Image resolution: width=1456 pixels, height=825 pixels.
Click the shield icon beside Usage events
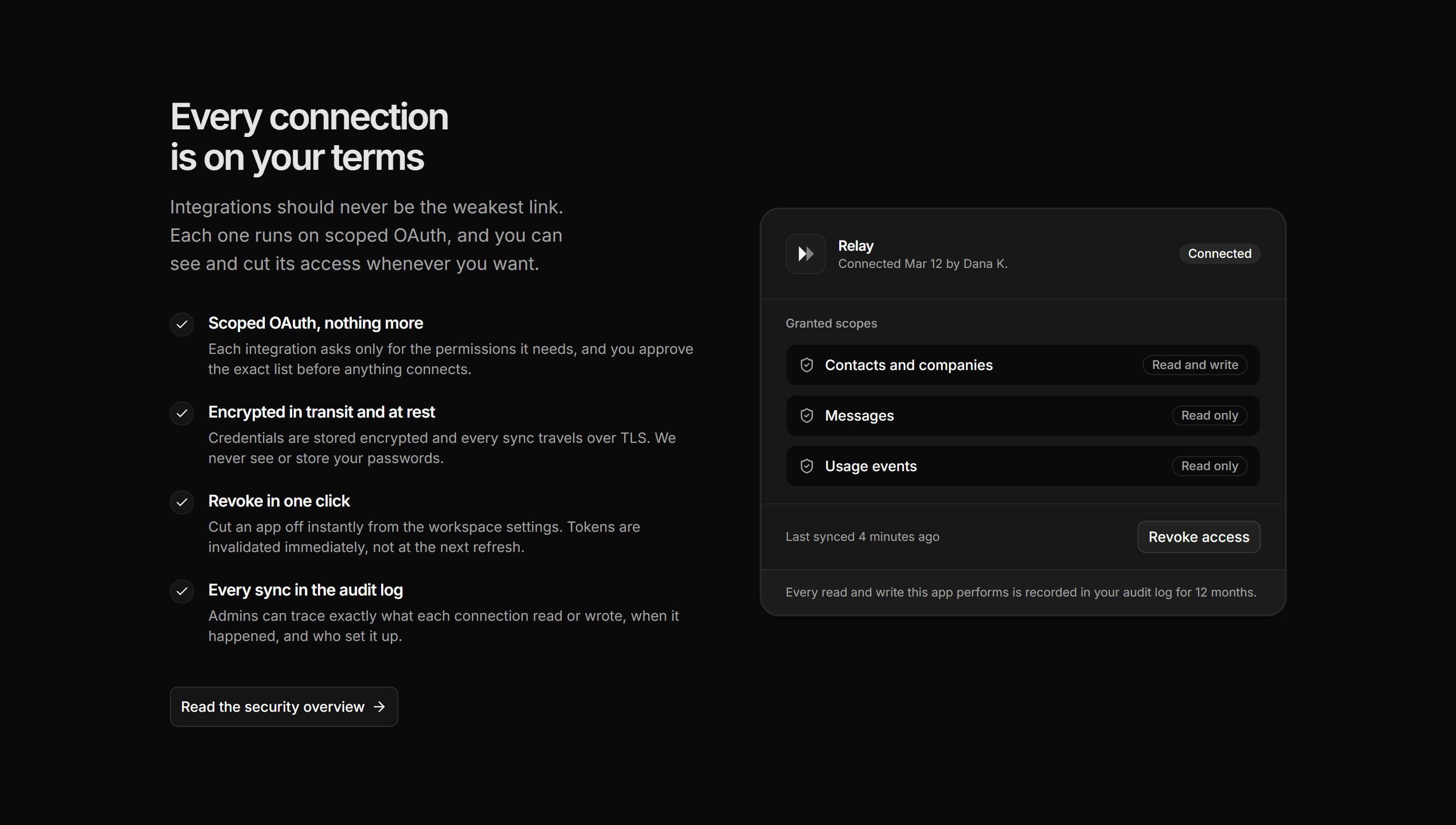point(806,466)
